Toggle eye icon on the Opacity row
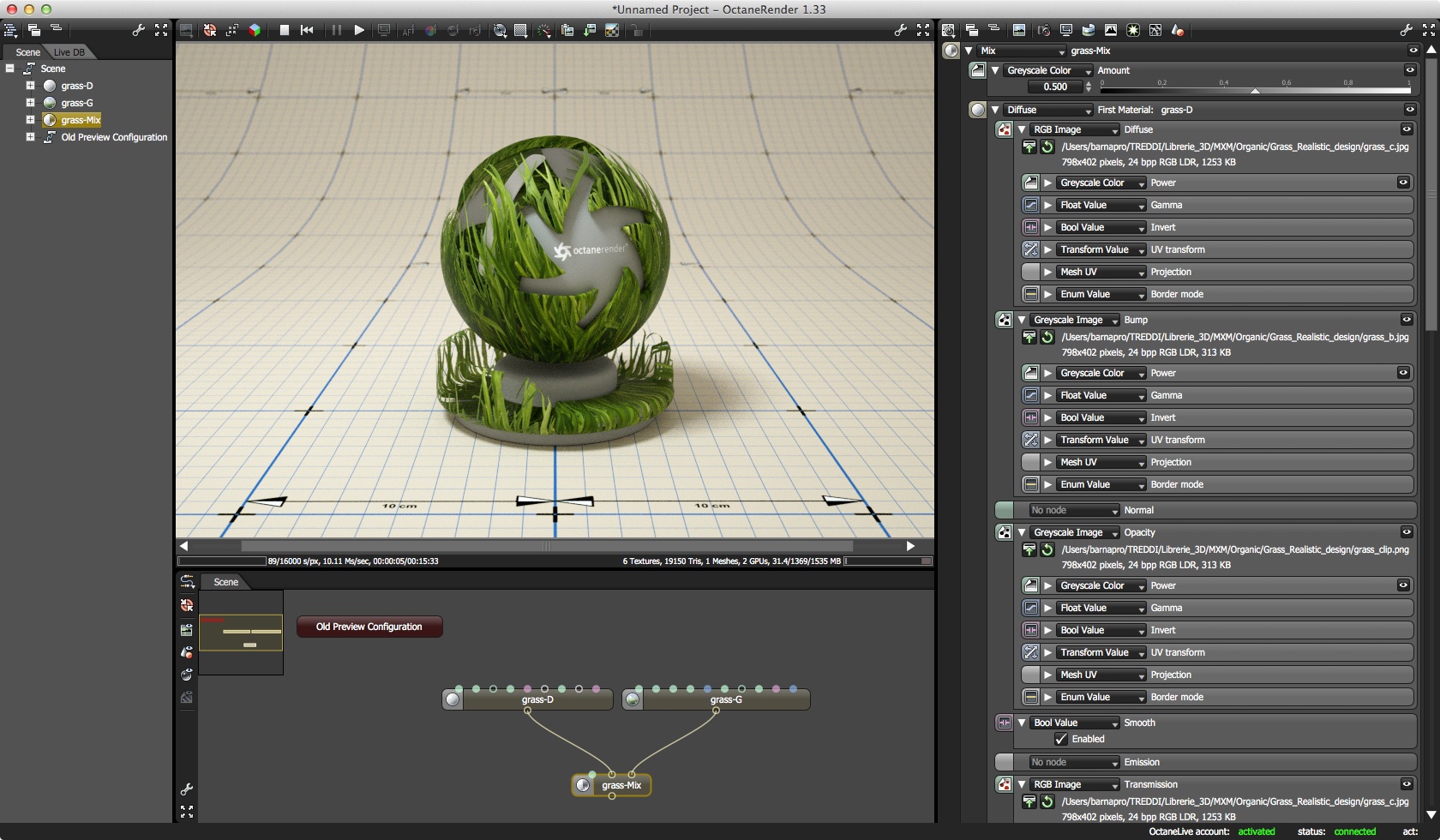This screenshot has width=1440, height=840. click(1407, 532)
